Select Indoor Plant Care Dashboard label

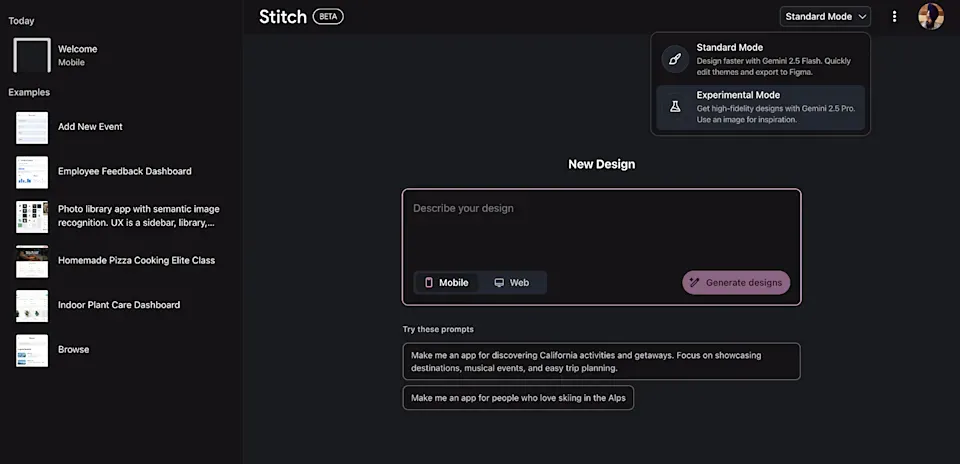pos(119,305)
